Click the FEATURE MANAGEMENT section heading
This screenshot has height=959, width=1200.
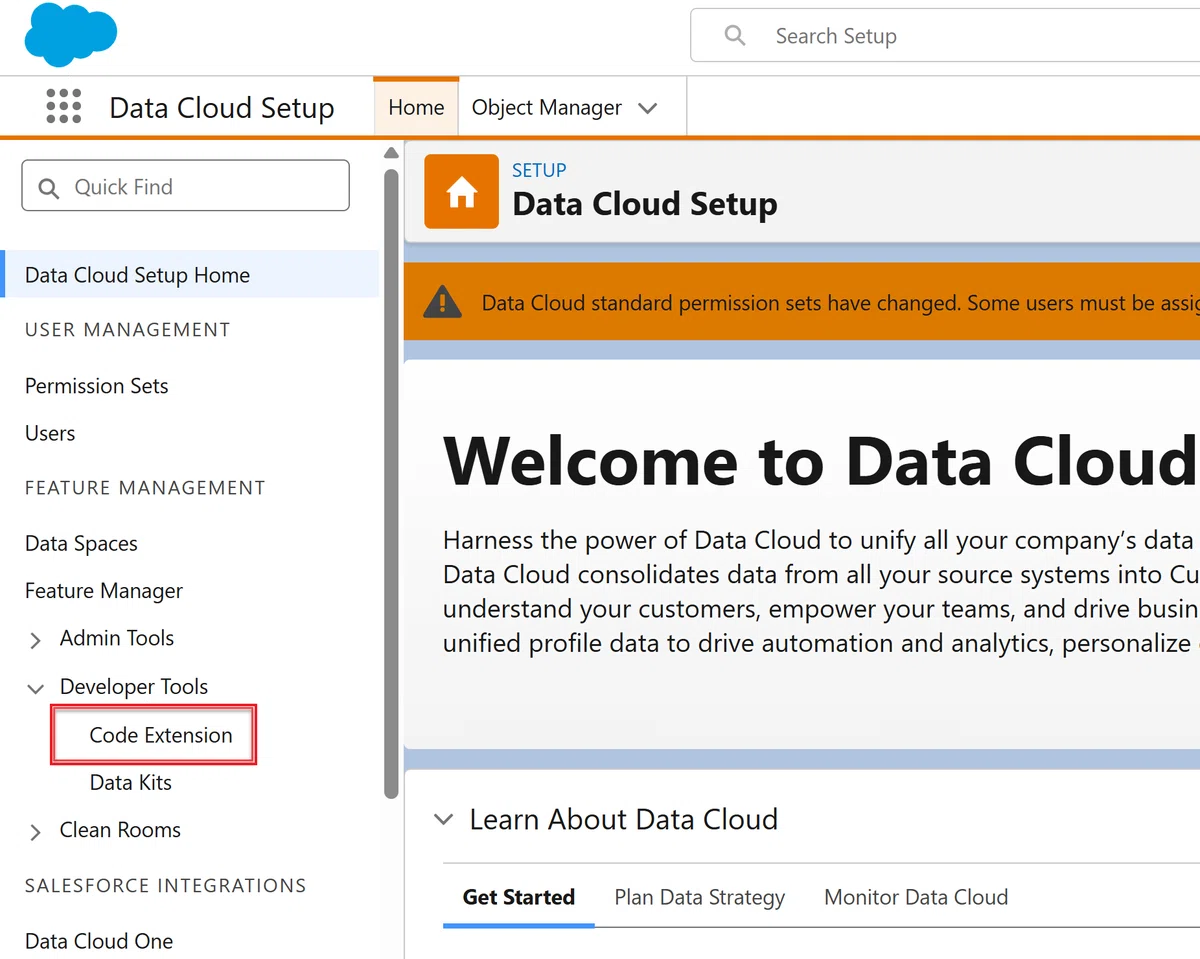click(x=145, y=488)
